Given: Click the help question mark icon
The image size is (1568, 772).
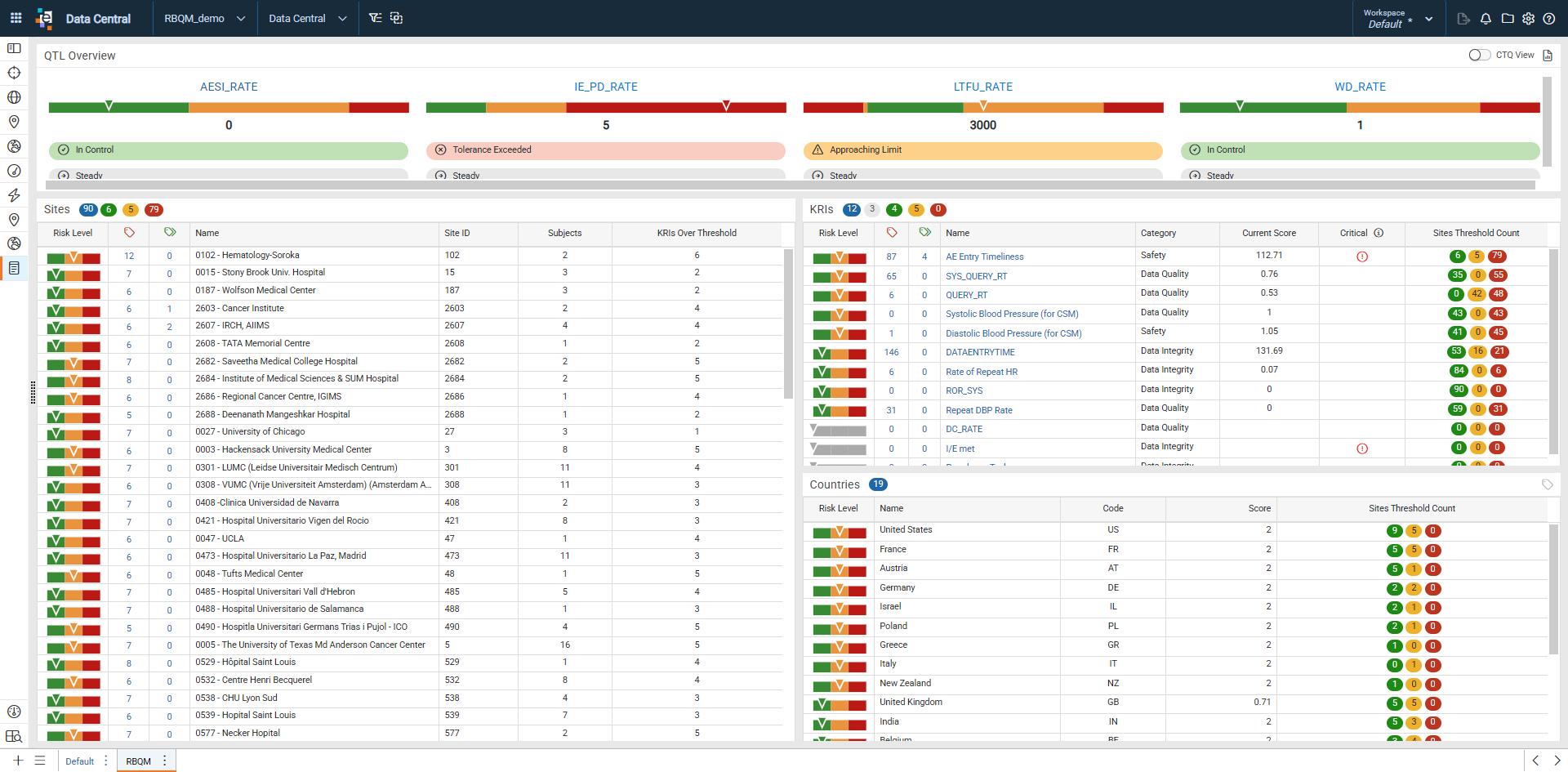Looking at the screenshot, I should (x=1548, y=19).
